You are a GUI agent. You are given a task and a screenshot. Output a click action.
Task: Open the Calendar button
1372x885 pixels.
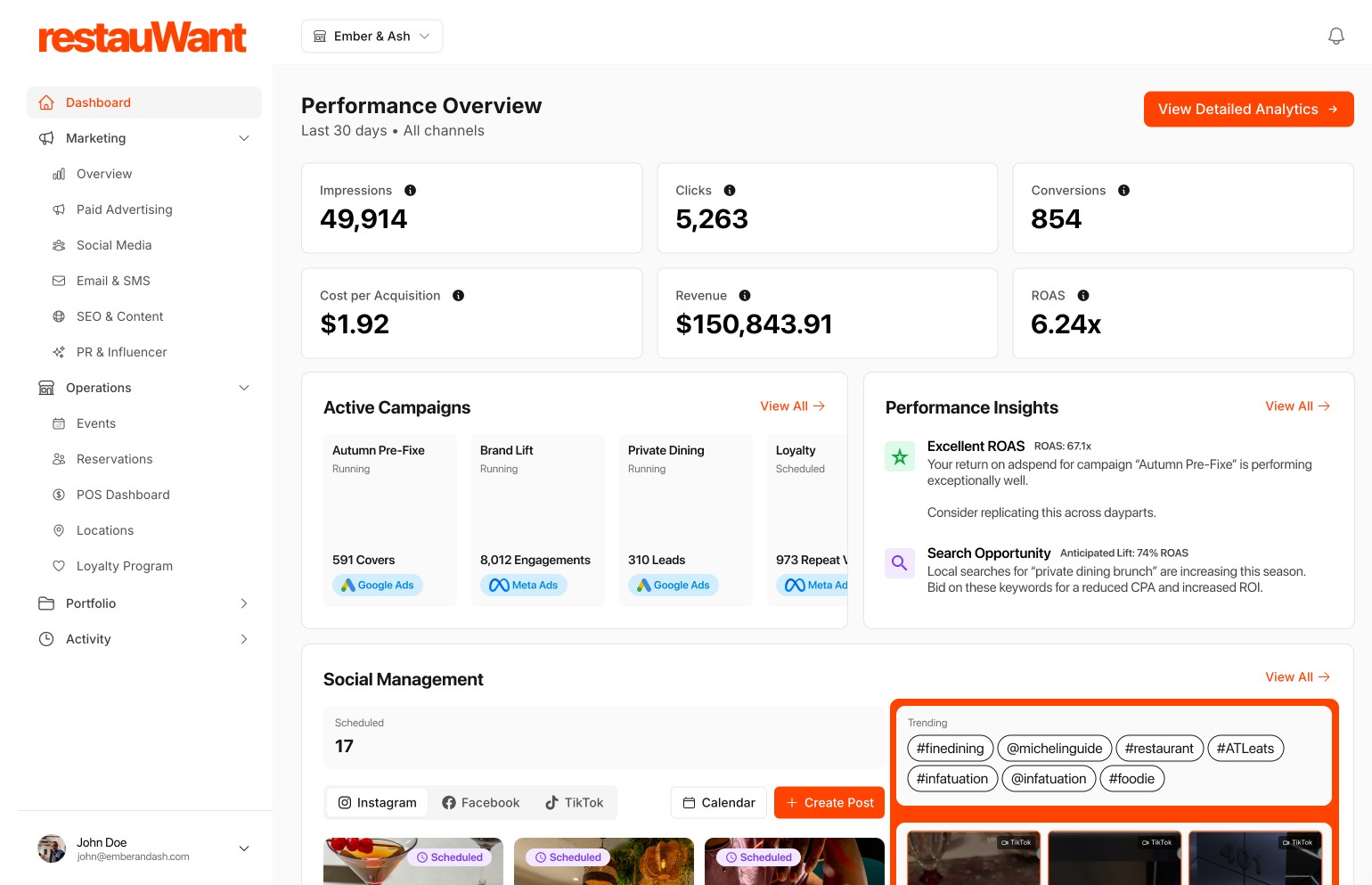[719, 803]
